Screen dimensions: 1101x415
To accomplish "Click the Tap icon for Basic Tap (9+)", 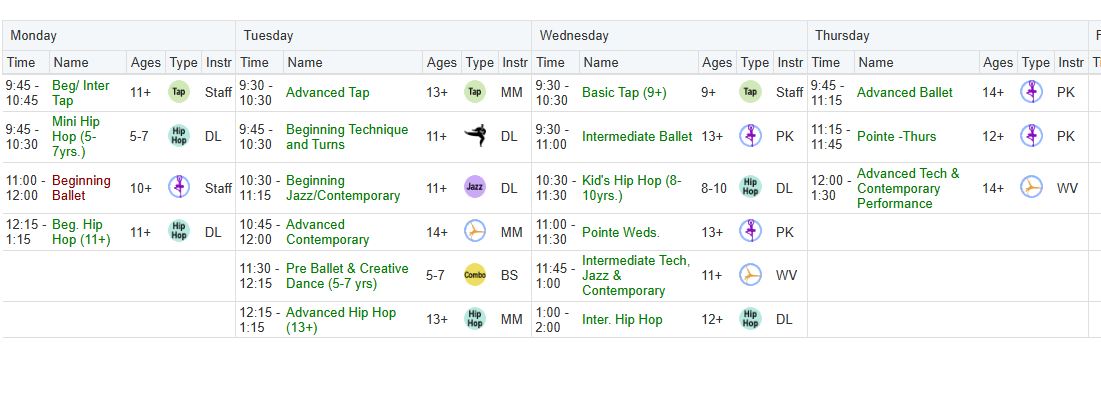I will [x=750, y=92].
